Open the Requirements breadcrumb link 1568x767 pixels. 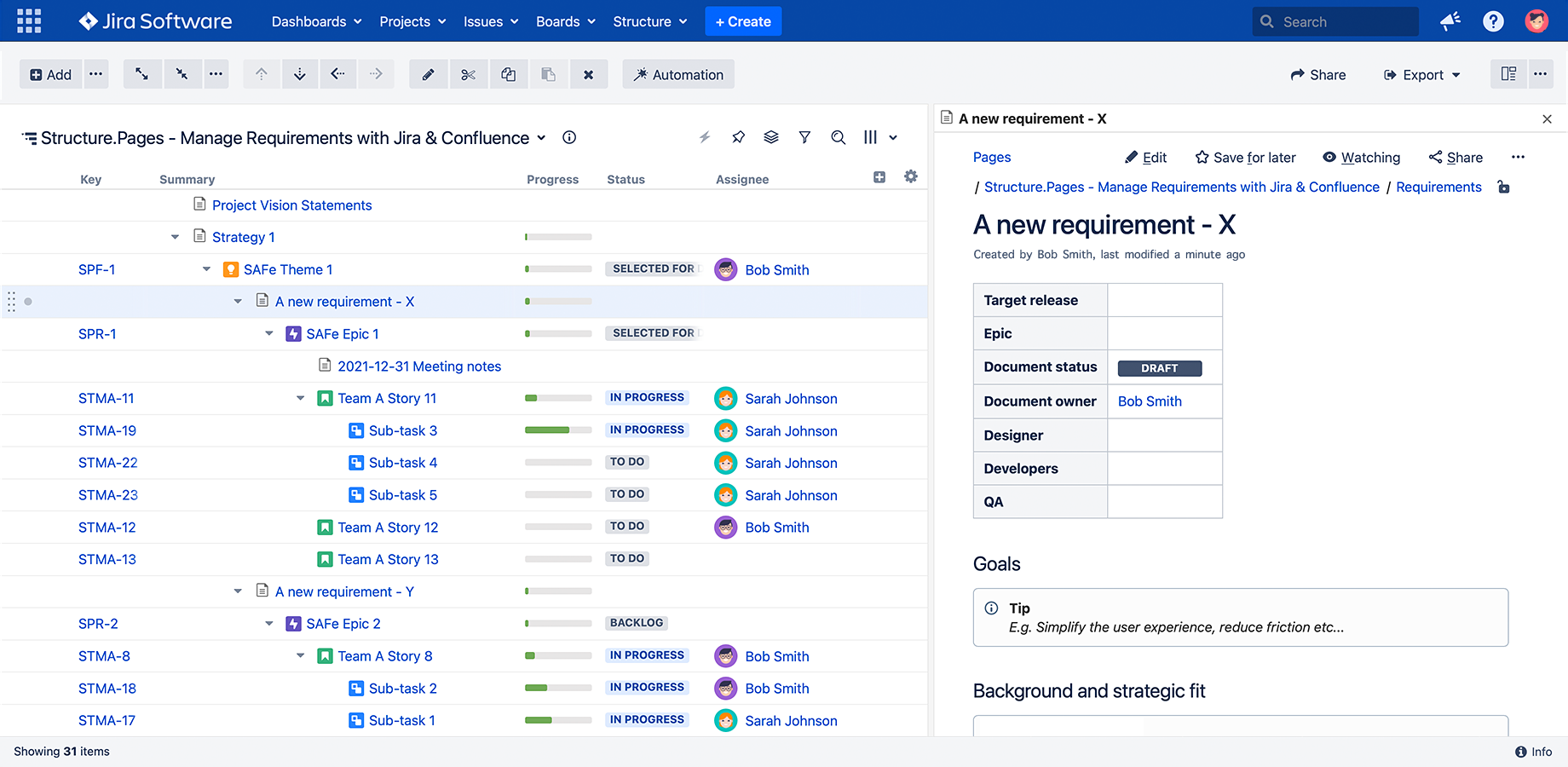[1438, 187]
